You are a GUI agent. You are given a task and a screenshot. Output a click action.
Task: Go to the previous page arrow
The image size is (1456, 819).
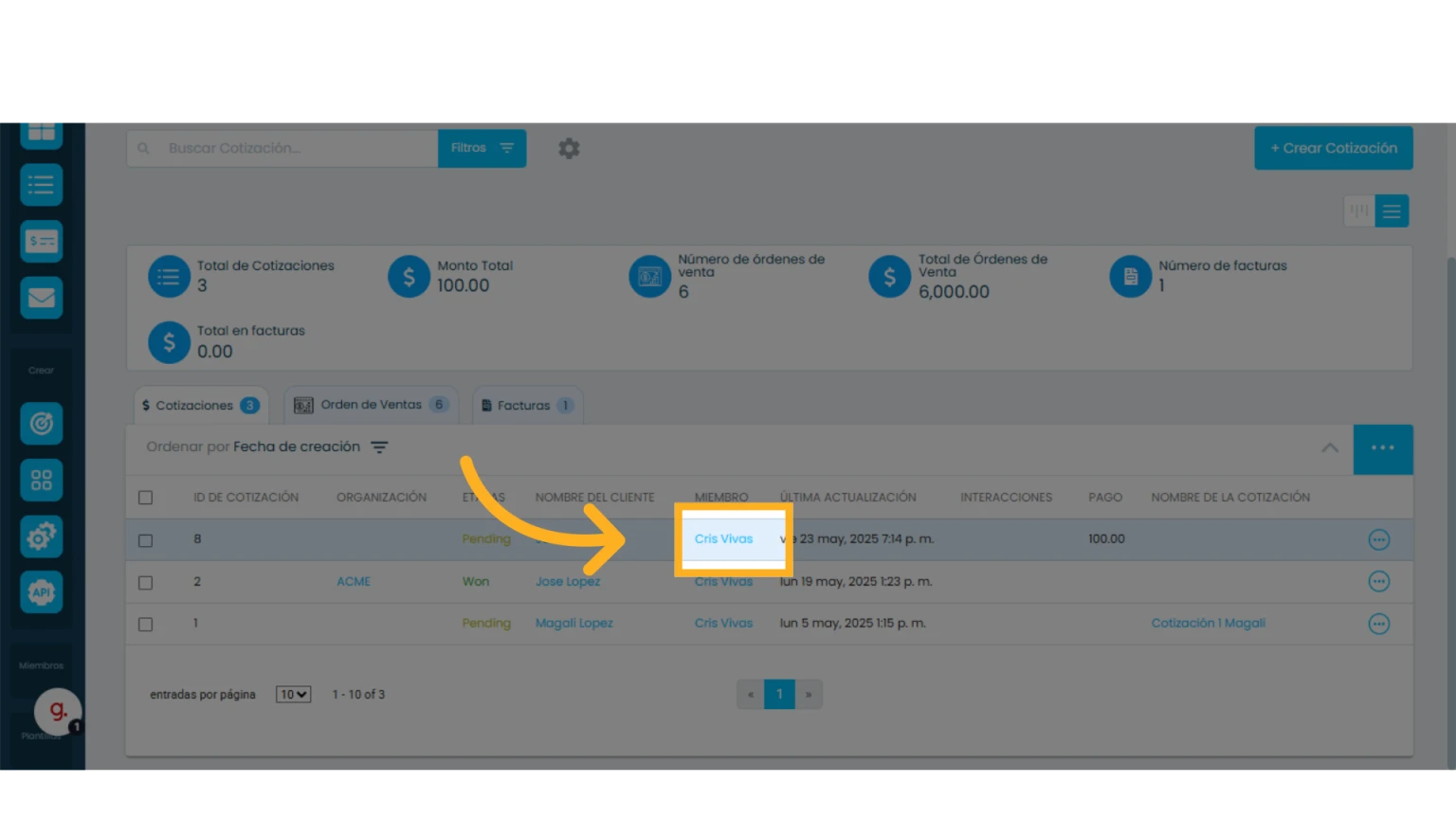click(x=751, y=695)
